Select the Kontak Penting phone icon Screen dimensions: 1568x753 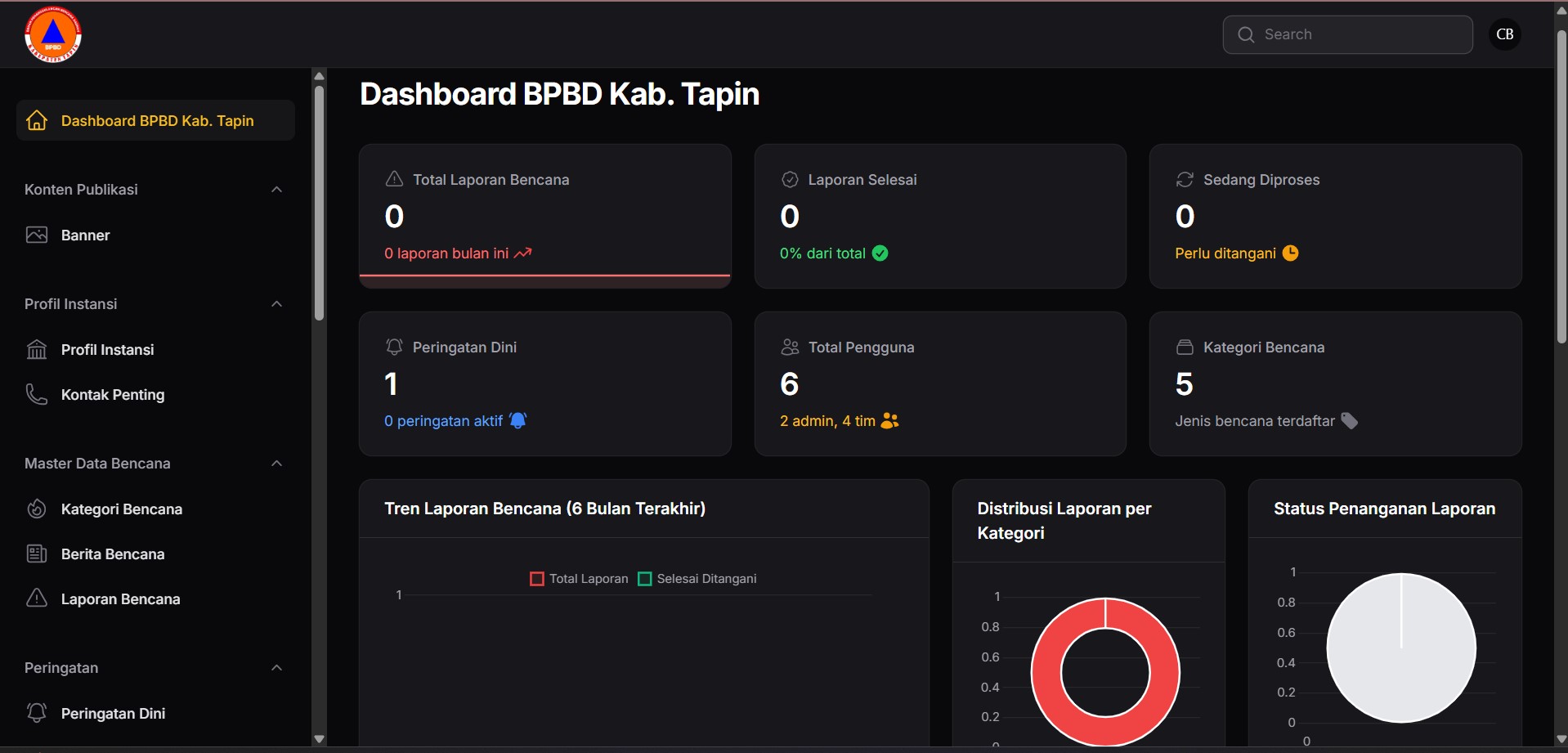(x=37, y=394)
